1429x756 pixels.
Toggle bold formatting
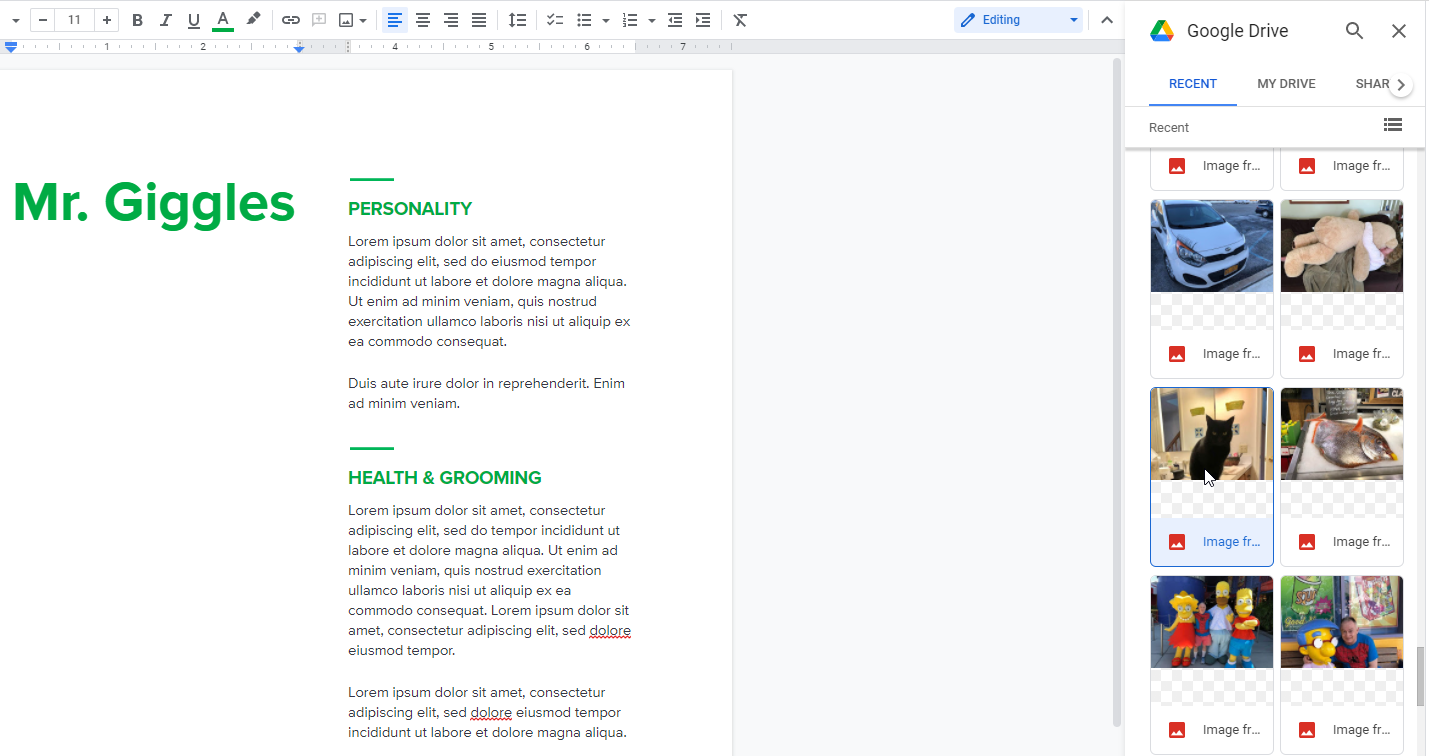pyautogui.click(x=138, y=20)
